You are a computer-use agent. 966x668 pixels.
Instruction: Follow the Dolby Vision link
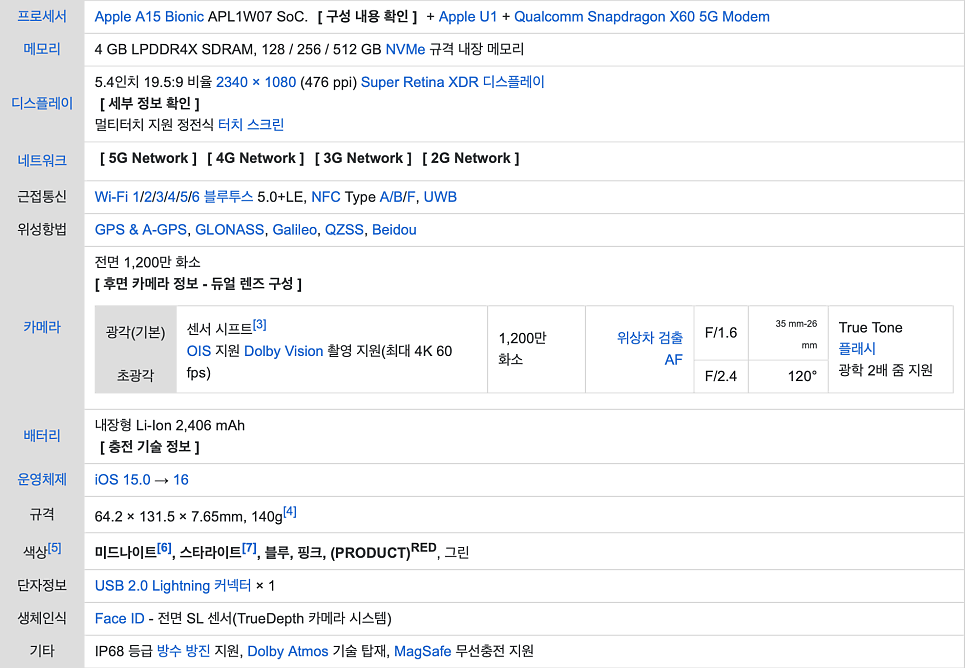tap(283, 351)
